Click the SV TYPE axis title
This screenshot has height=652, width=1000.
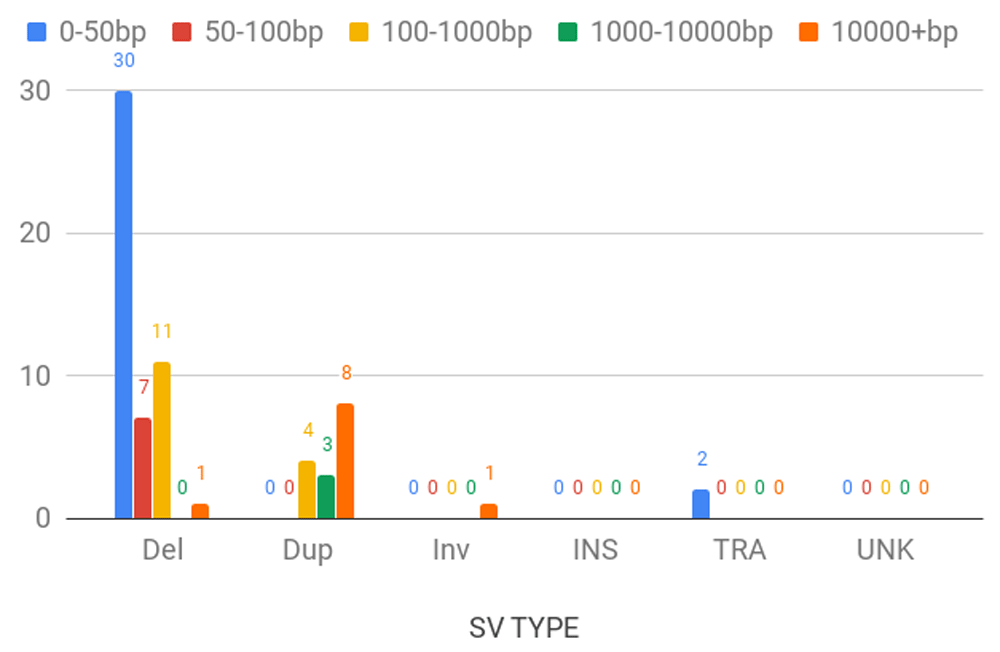click(524, 628)
